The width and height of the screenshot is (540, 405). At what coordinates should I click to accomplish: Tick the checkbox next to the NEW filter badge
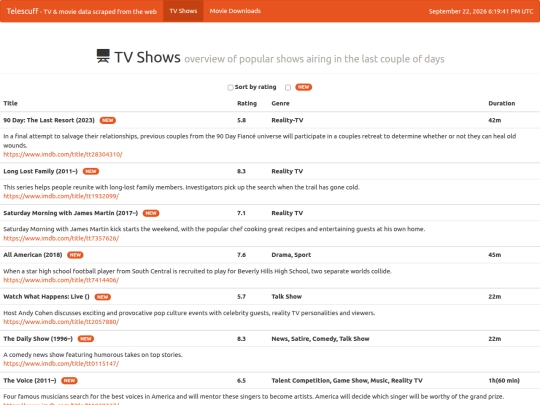pyautogui.click(x=288, y=87)
